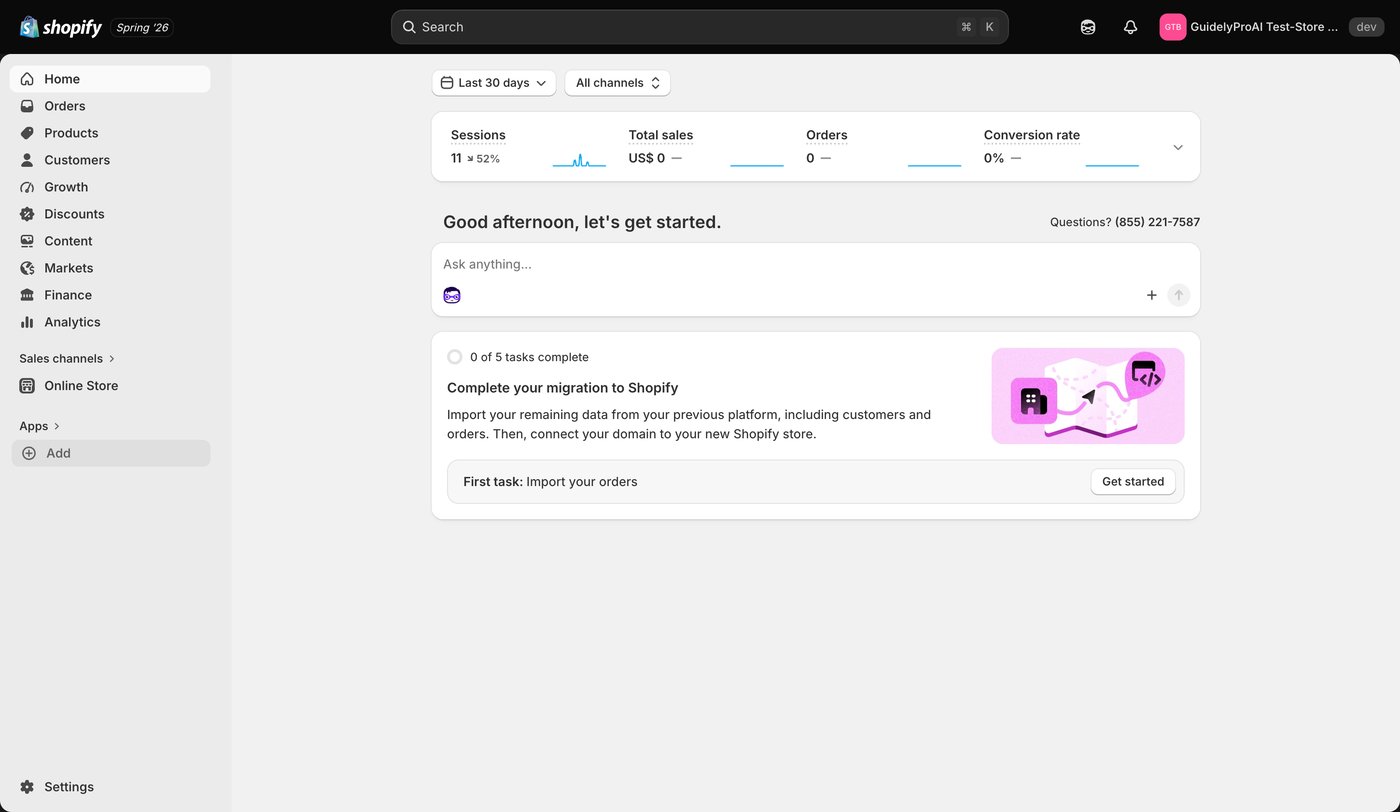Screen dimensions: 1400x812
Task: Click the GTB store avatar
Action: tap(1173, 27)
